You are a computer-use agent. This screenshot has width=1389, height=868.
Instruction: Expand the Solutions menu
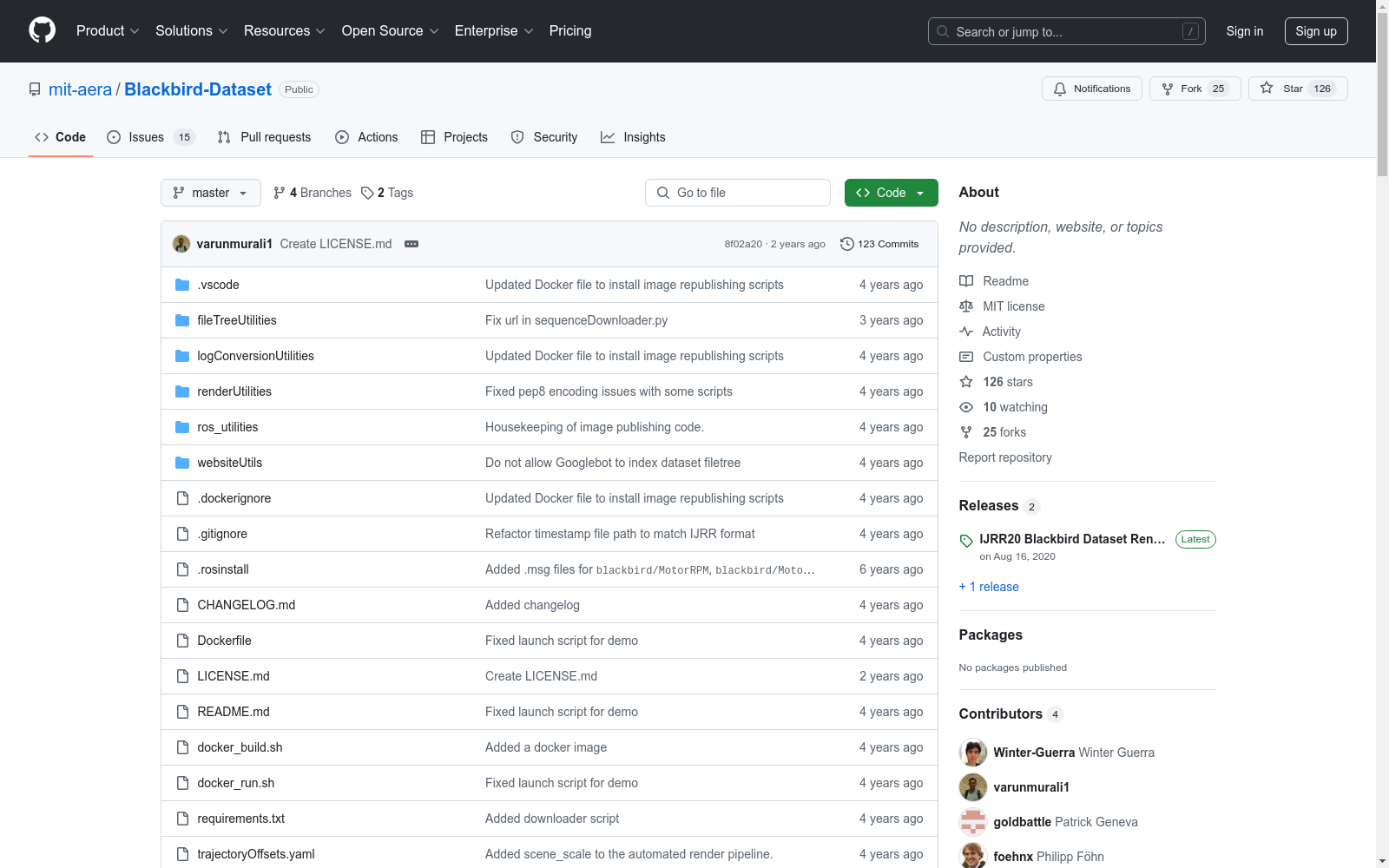click(x=192, y=31)
